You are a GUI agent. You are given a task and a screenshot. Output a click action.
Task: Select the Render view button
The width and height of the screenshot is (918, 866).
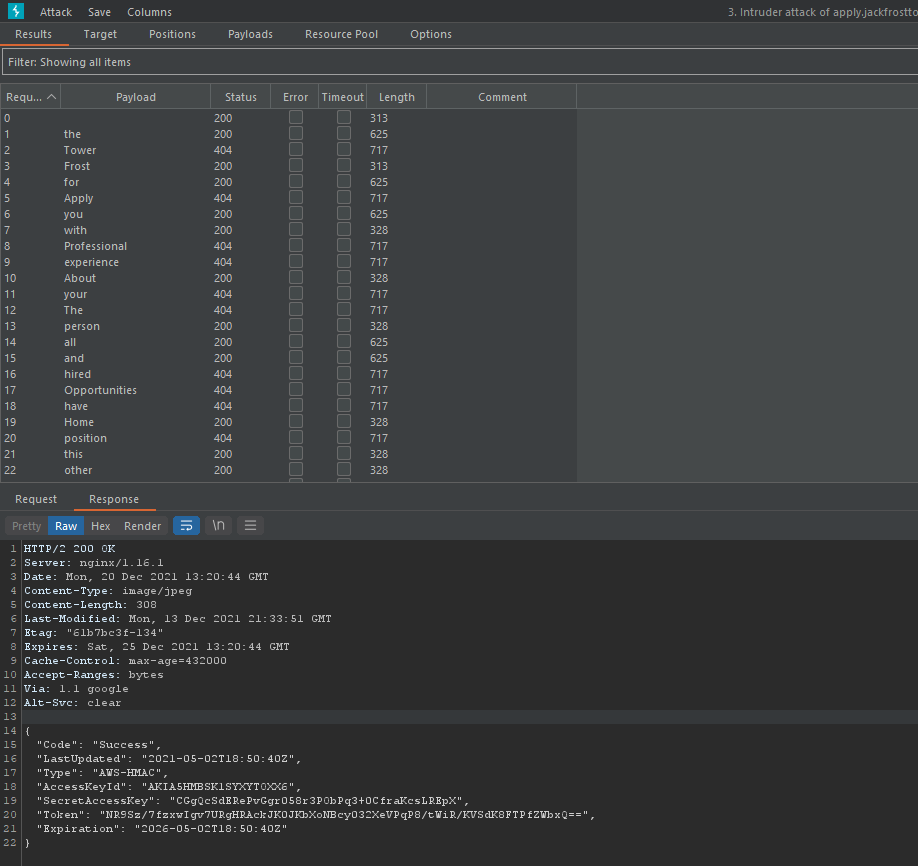tap(142, 526)
